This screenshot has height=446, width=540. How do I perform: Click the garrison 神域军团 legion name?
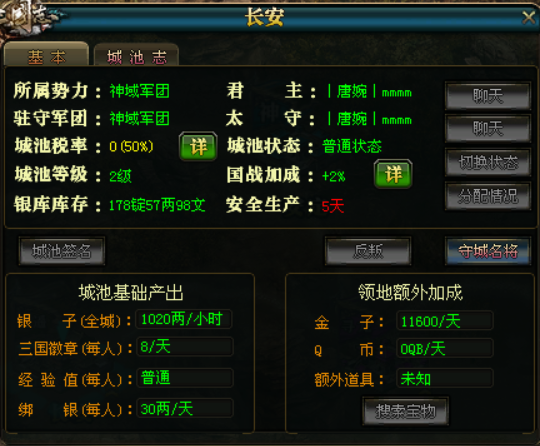pos(139,119)
